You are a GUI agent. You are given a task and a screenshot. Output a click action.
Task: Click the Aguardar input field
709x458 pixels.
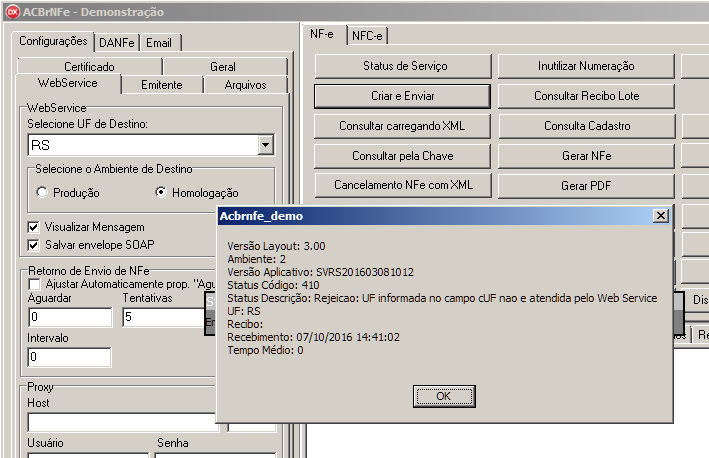click(x=70, y=317)
